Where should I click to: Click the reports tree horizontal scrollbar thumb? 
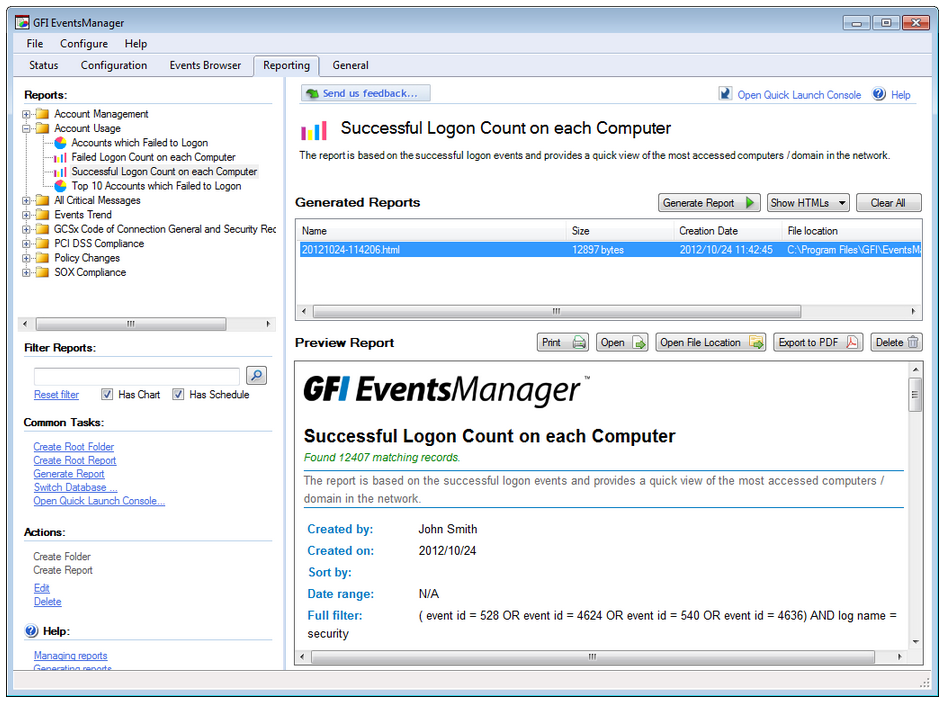[131, 324]
